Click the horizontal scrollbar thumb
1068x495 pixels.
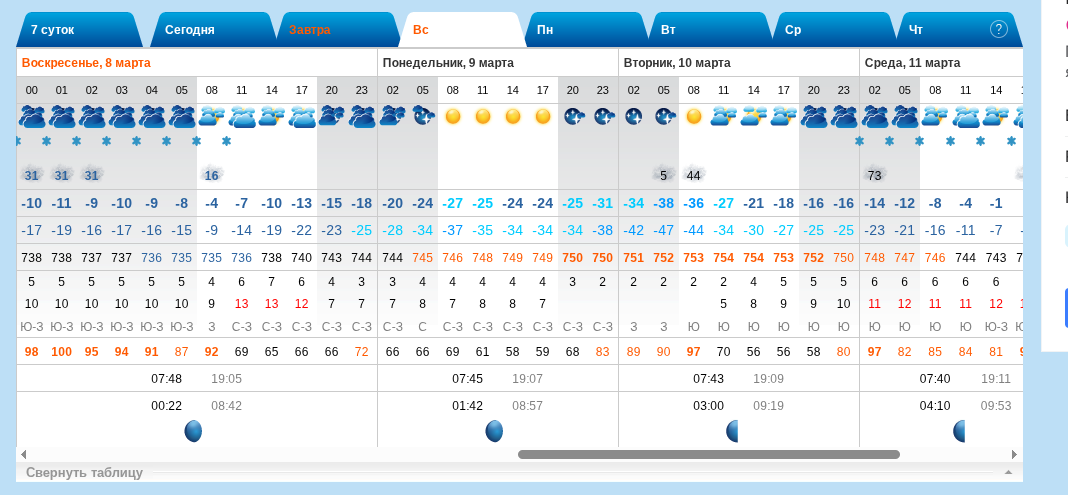click(708, 454)
